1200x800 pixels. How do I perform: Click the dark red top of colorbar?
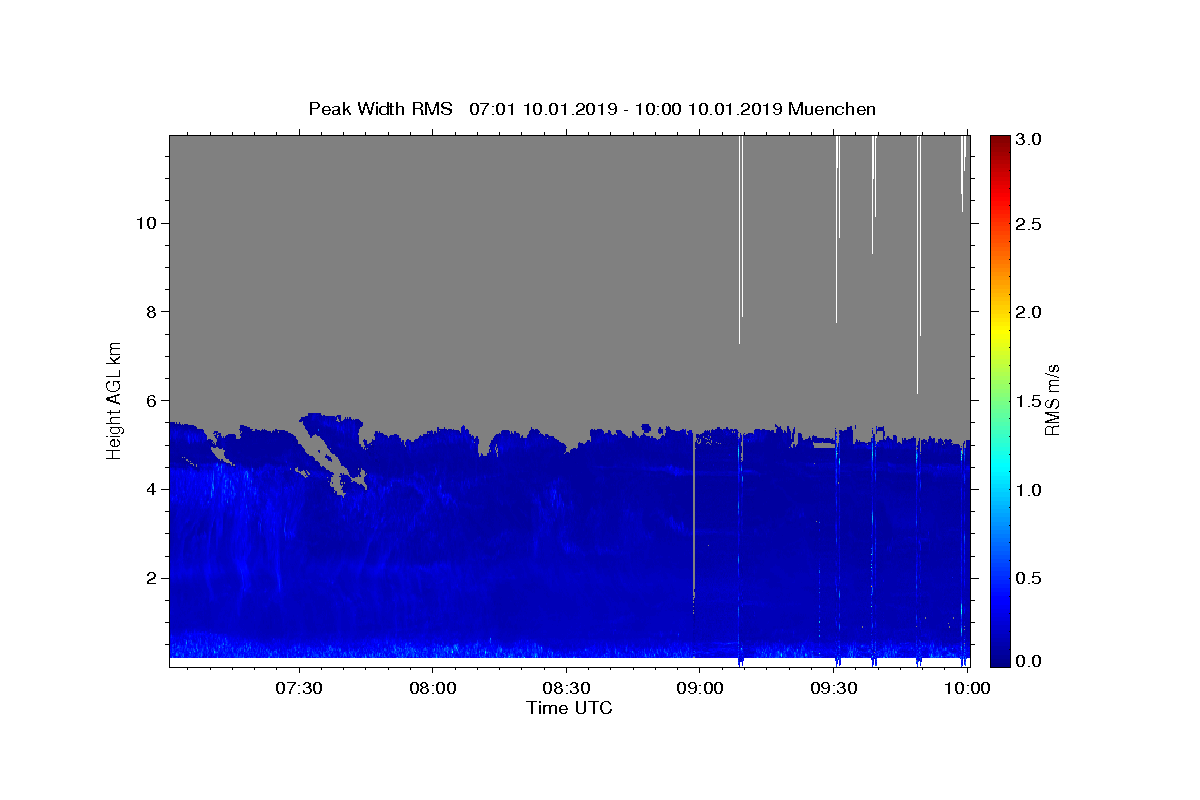pyautogui.click(x=999, y=143)
